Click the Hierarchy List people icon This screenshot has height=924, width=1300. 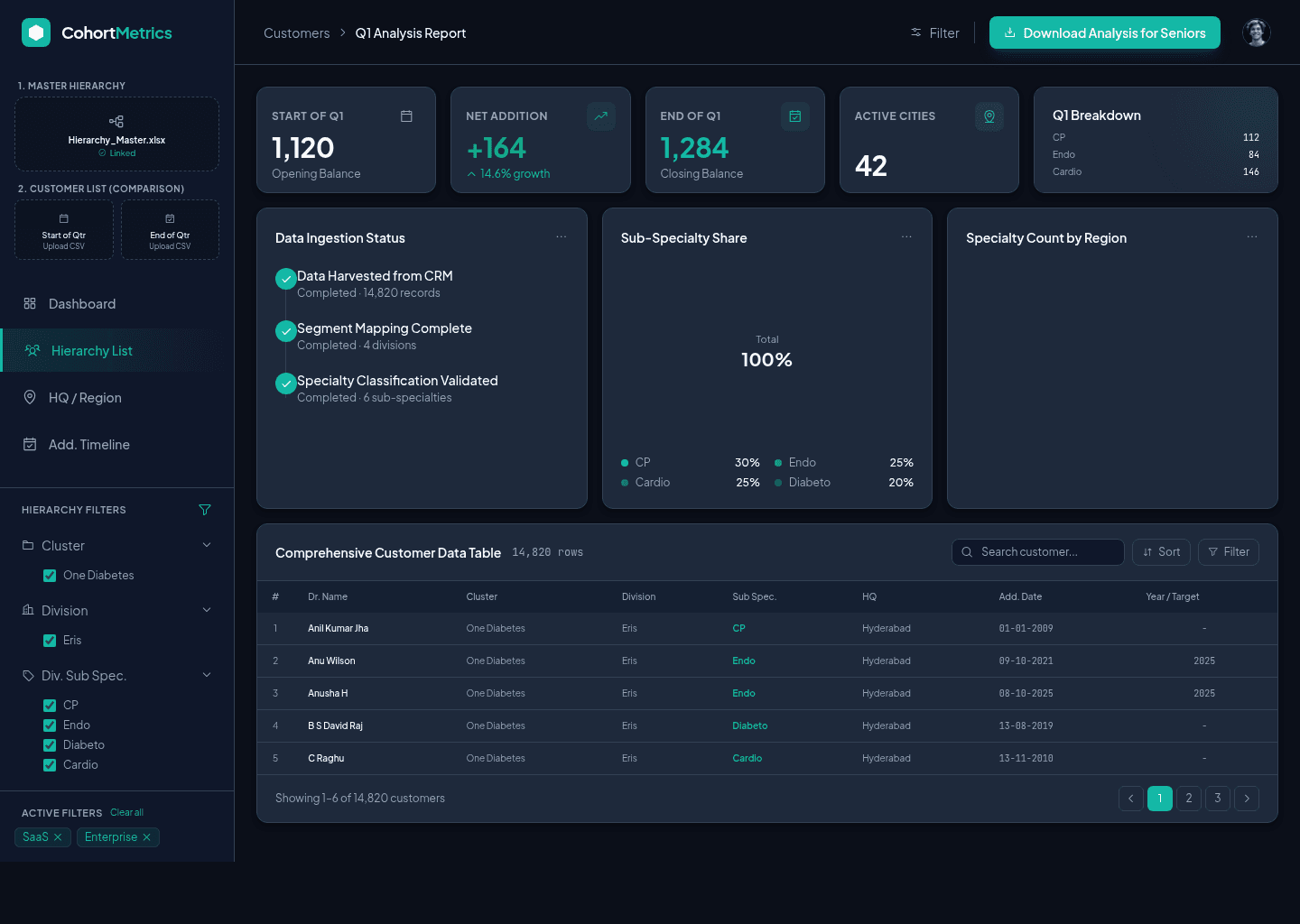coord(32,350)
